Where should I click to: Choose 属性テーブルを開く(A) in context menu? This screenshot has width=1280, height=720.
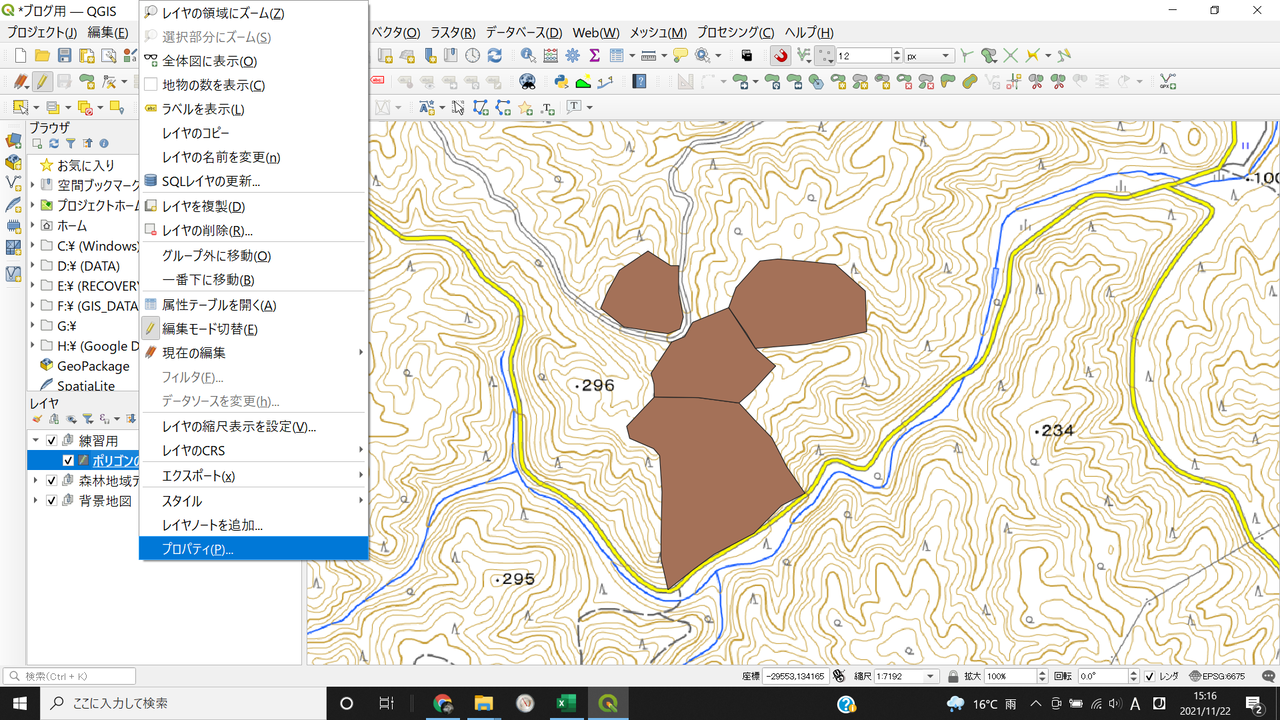pyautogui.click(x=219, y=305)
